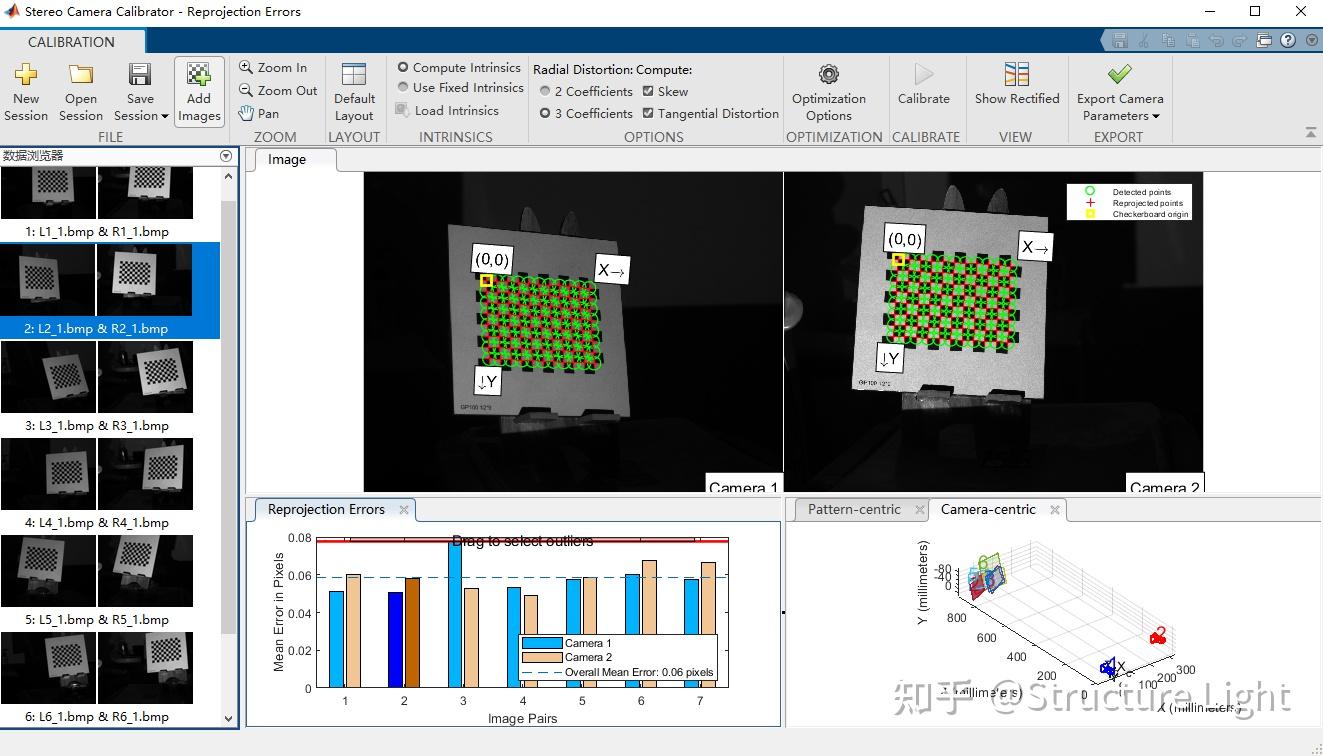The width and height of the screenshot is (1323, 756).
Task: Click the Camera 1 bar for image pair 2
Action: coord(395,640)
